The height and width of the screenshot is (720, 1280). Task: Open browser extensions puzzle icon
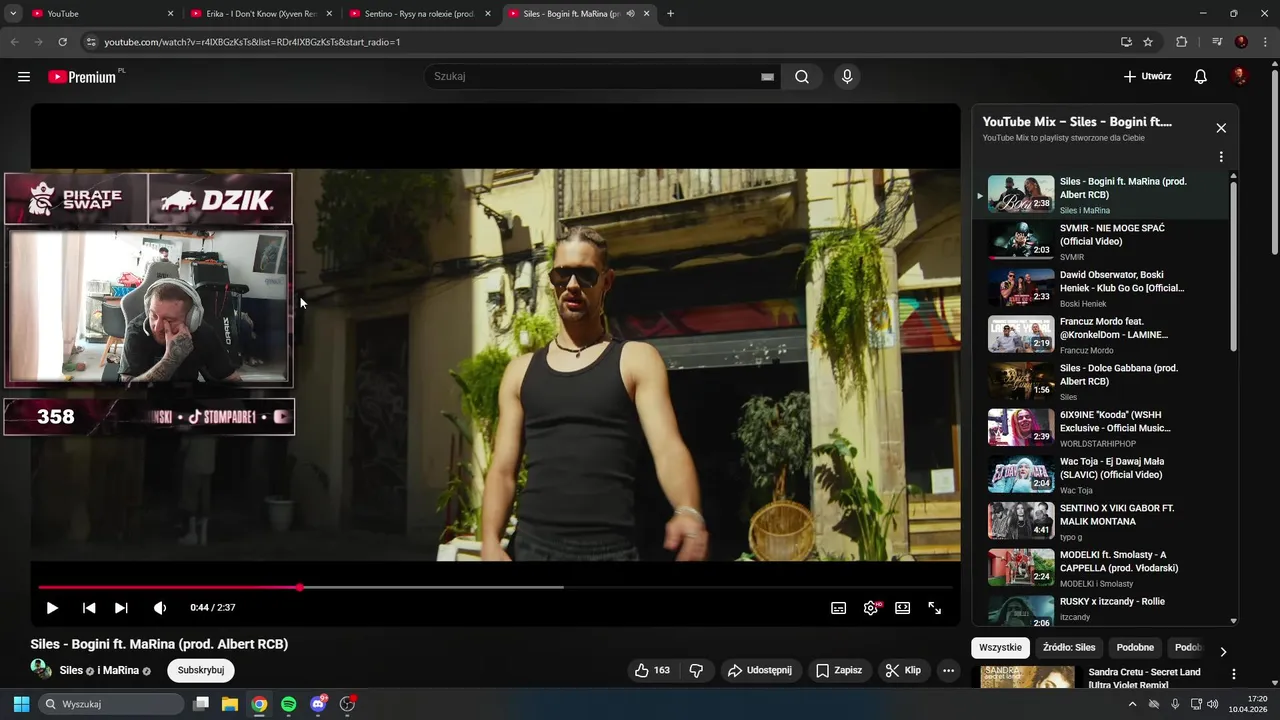1182,42
